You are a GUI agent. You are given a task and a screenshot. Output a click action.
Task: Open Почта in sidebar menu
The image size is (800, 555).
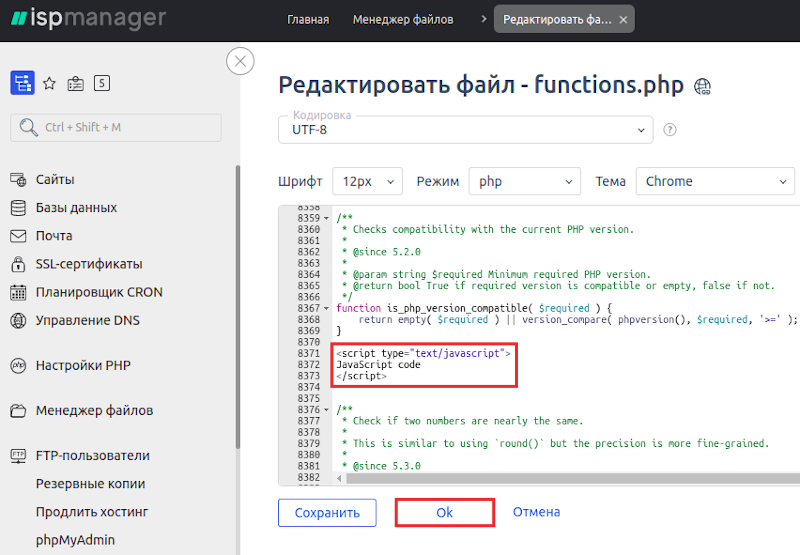click(54, 236)
